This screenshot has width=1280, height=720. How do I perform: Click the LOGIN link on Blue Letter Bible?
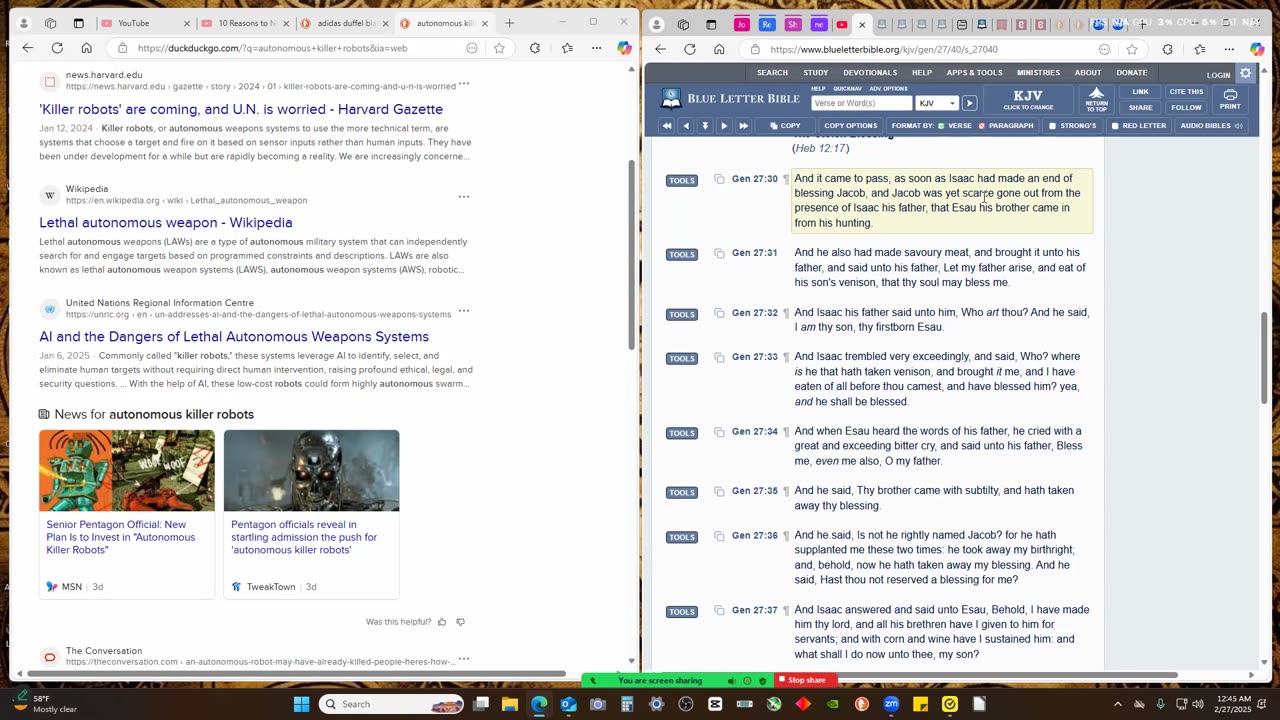click(1218, 75)
